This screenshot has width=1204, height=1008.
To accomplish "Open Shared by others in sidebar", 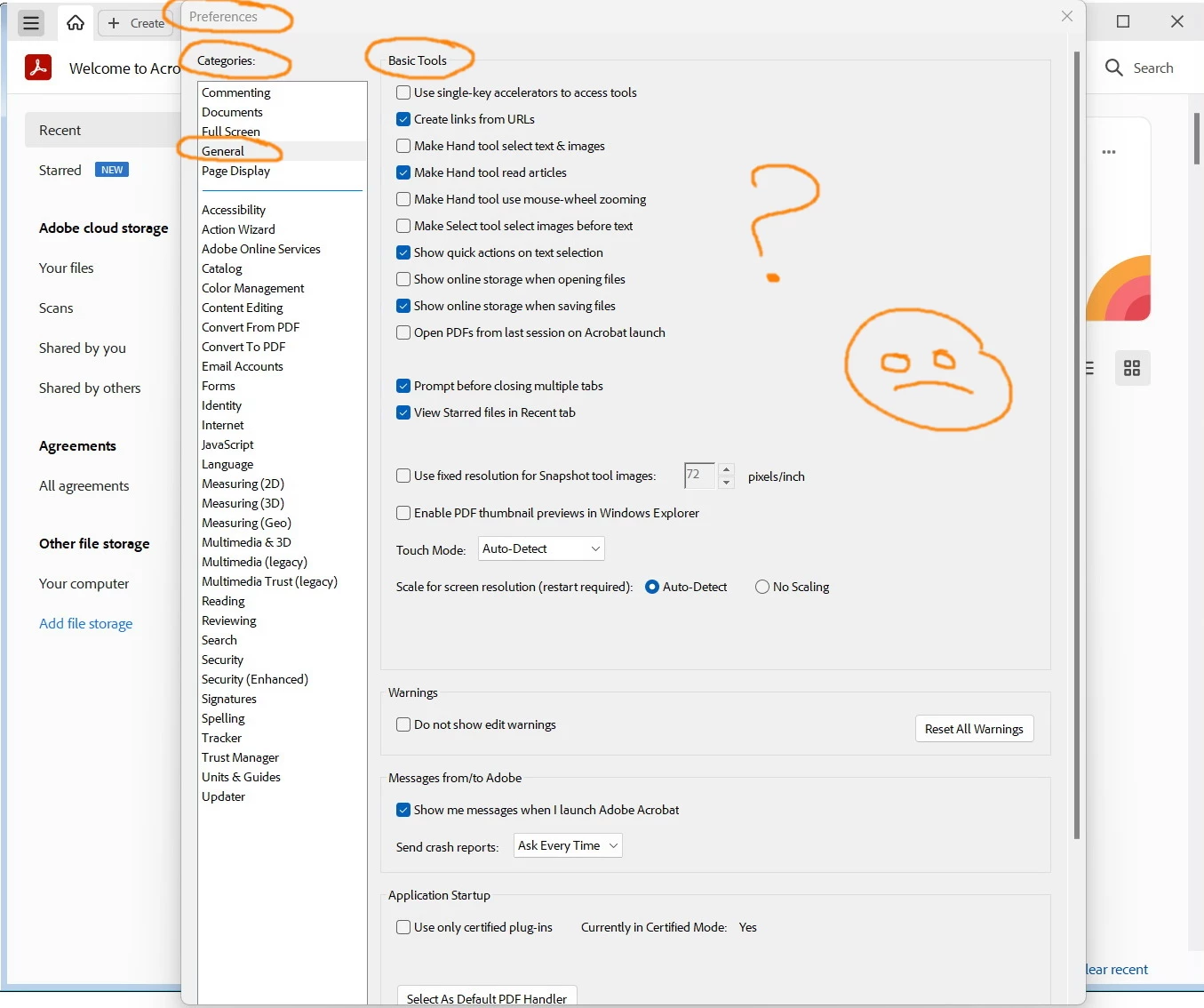I will click(x=90, y=388).
